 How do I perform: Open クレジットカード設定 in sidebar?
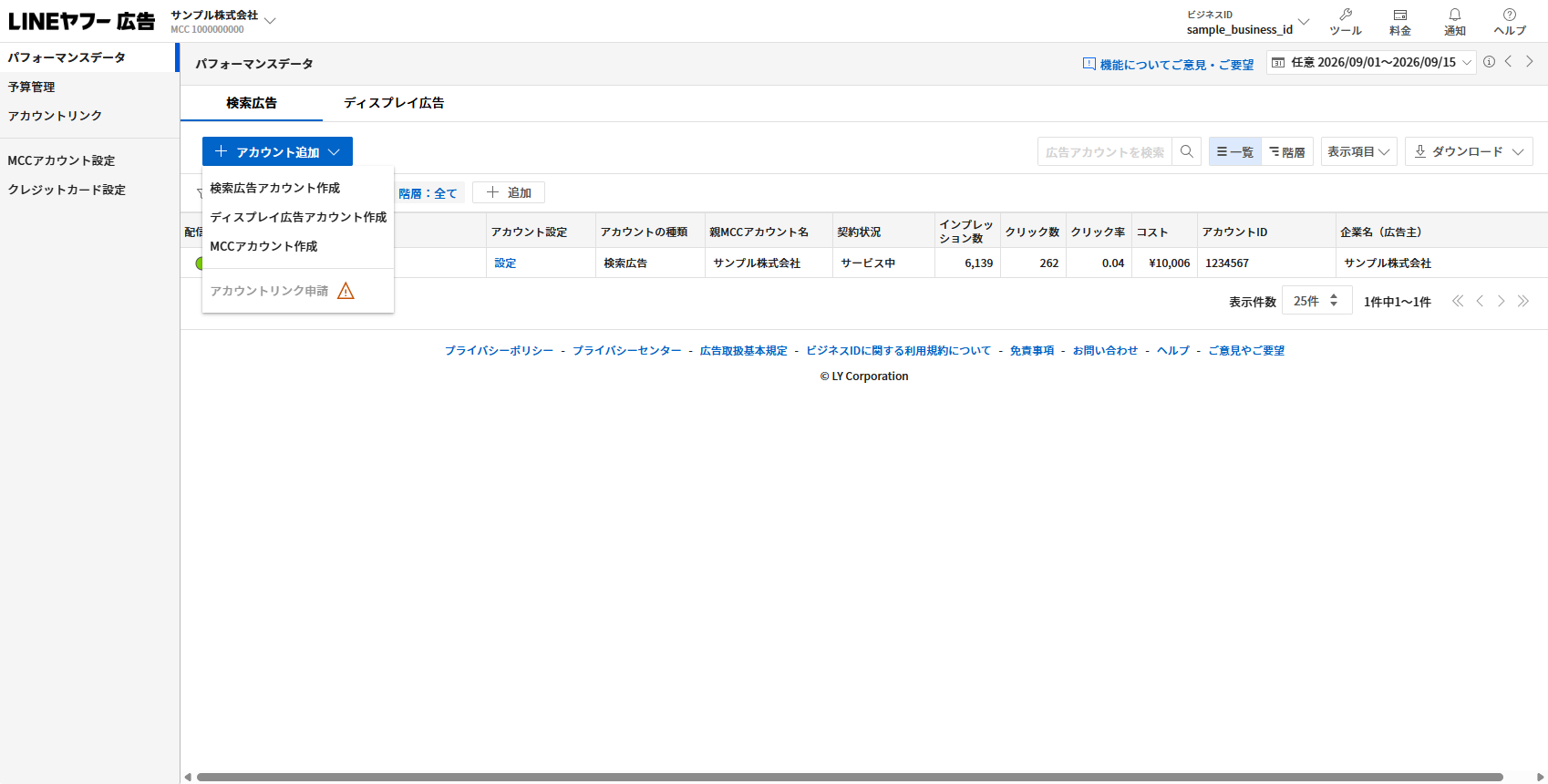pos(89,190)
